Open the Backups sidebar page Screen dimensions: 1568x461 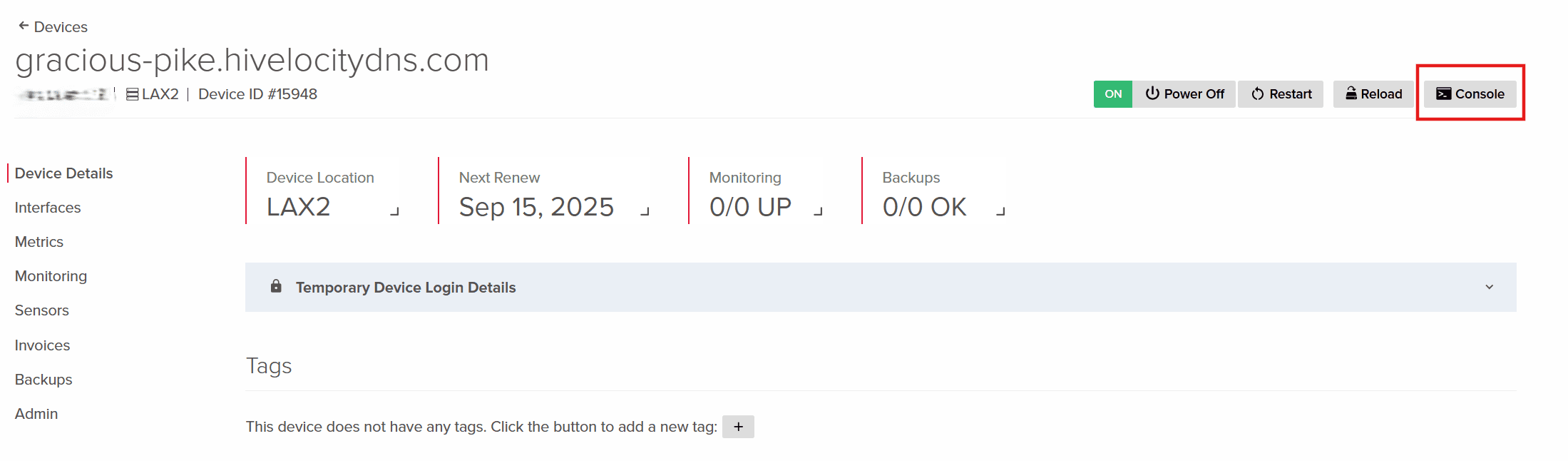[43, 380]
